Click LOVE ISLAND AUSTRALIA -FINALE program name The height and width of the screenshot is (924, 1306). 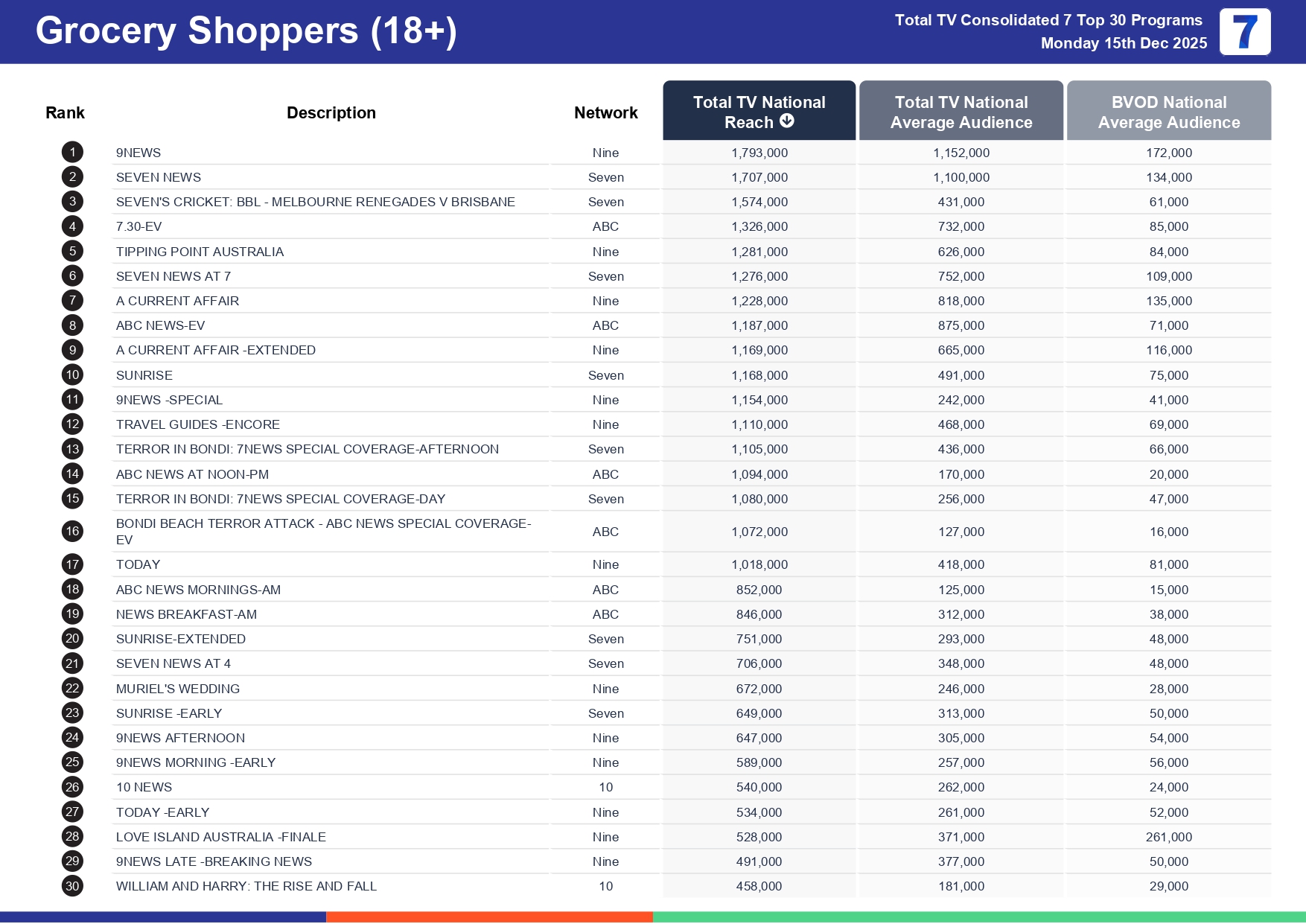click(x=220, y=837)
